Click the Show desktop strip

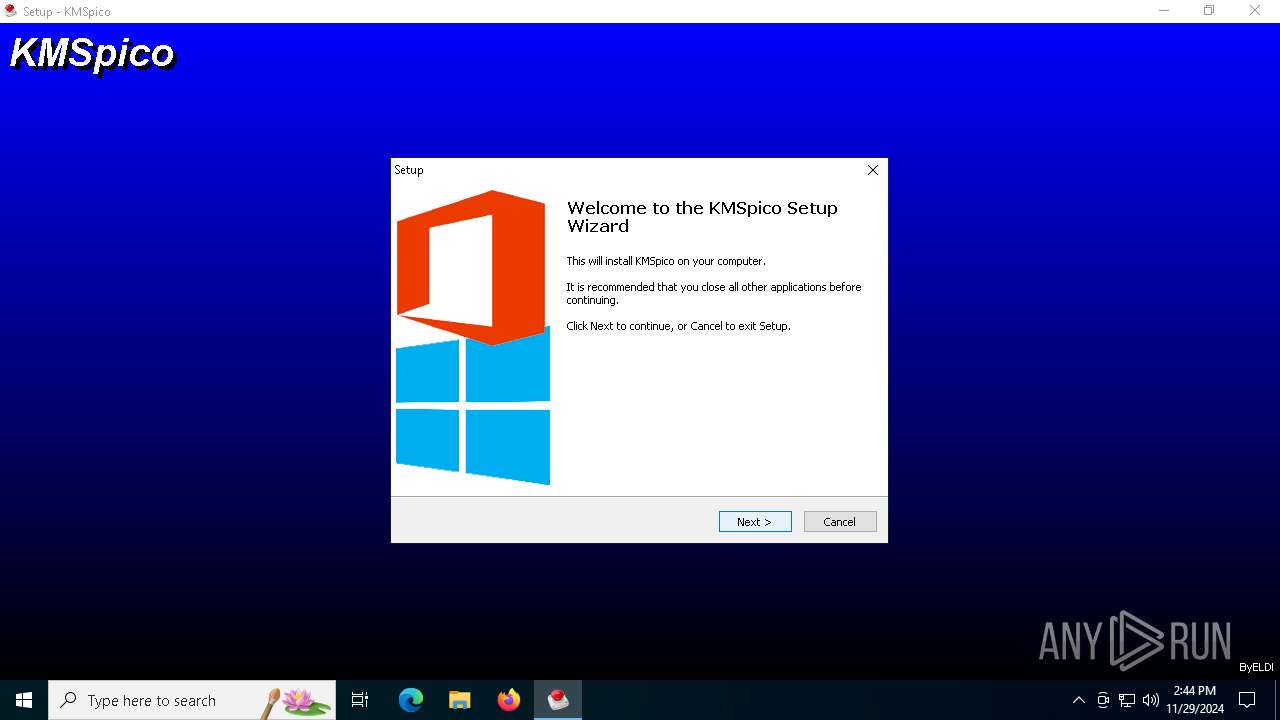[x=1277, y=700]
